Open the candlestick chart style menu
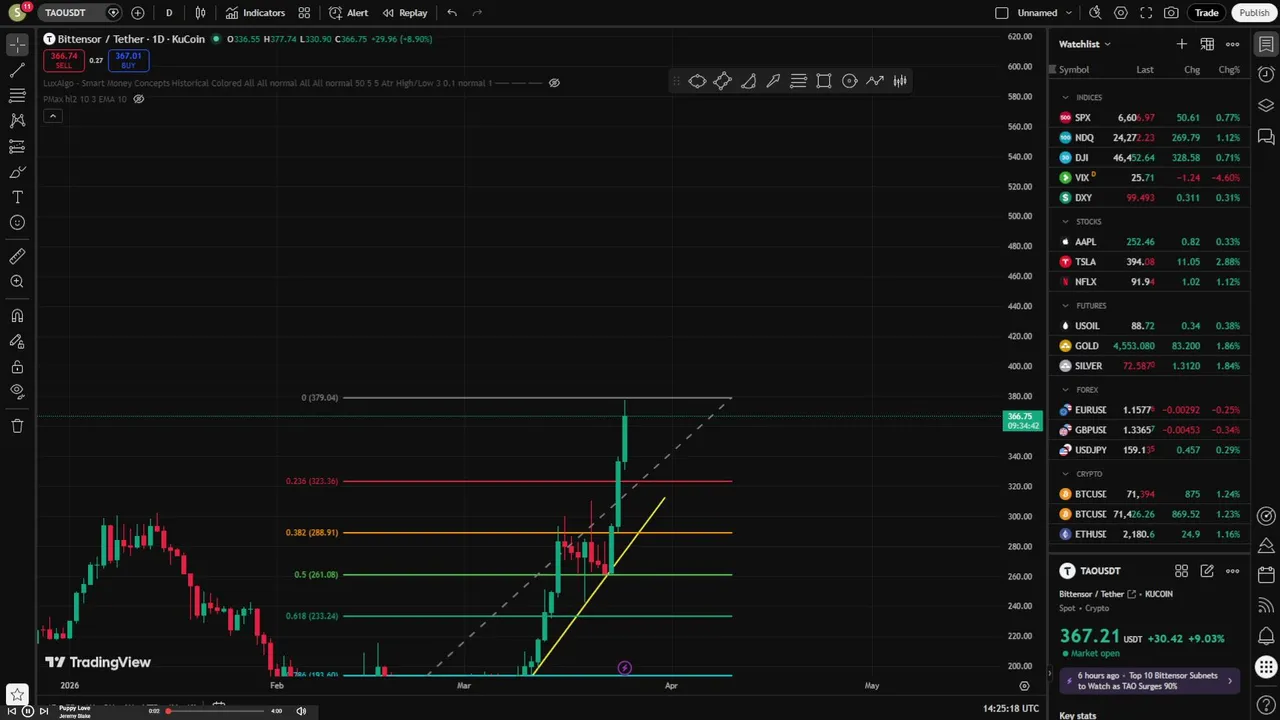The image size is (1280, 720). pos(200,13)
